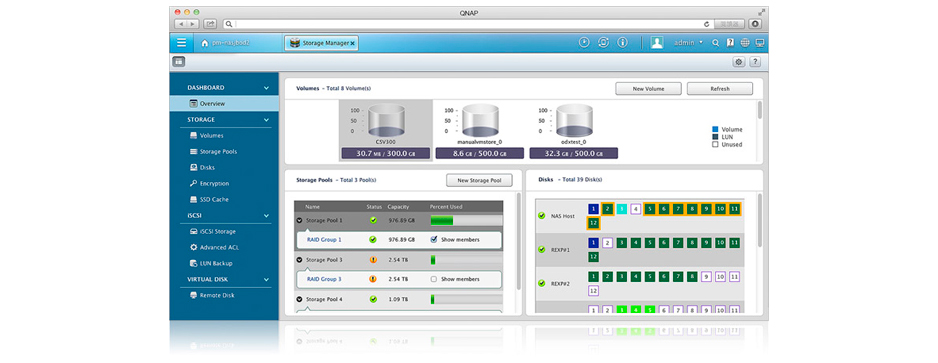Open the admin account dropdown

click(689, 43)
